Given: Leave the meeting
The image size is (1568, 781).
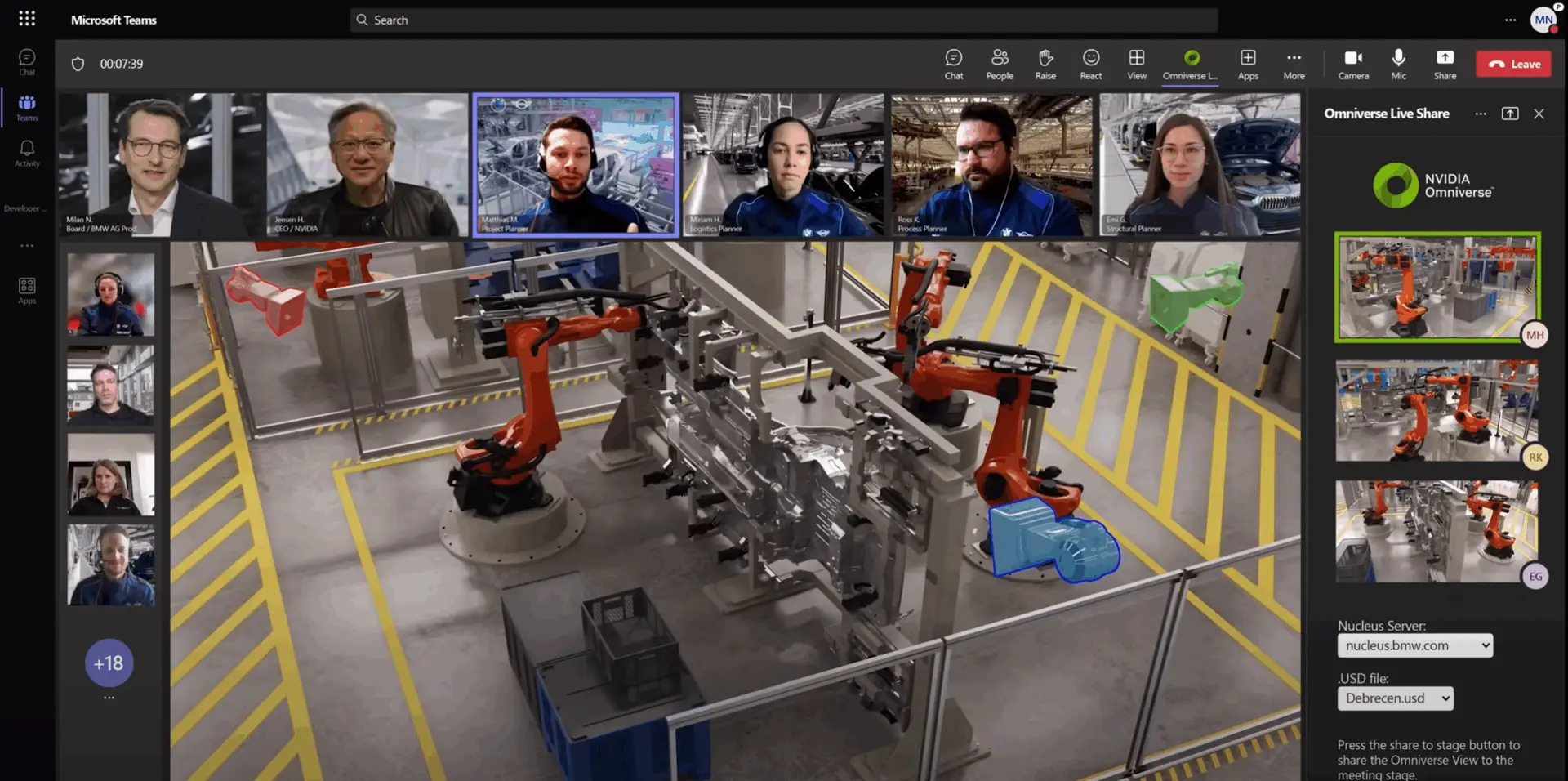Looking at the screenshot, I should point(1513,64).
